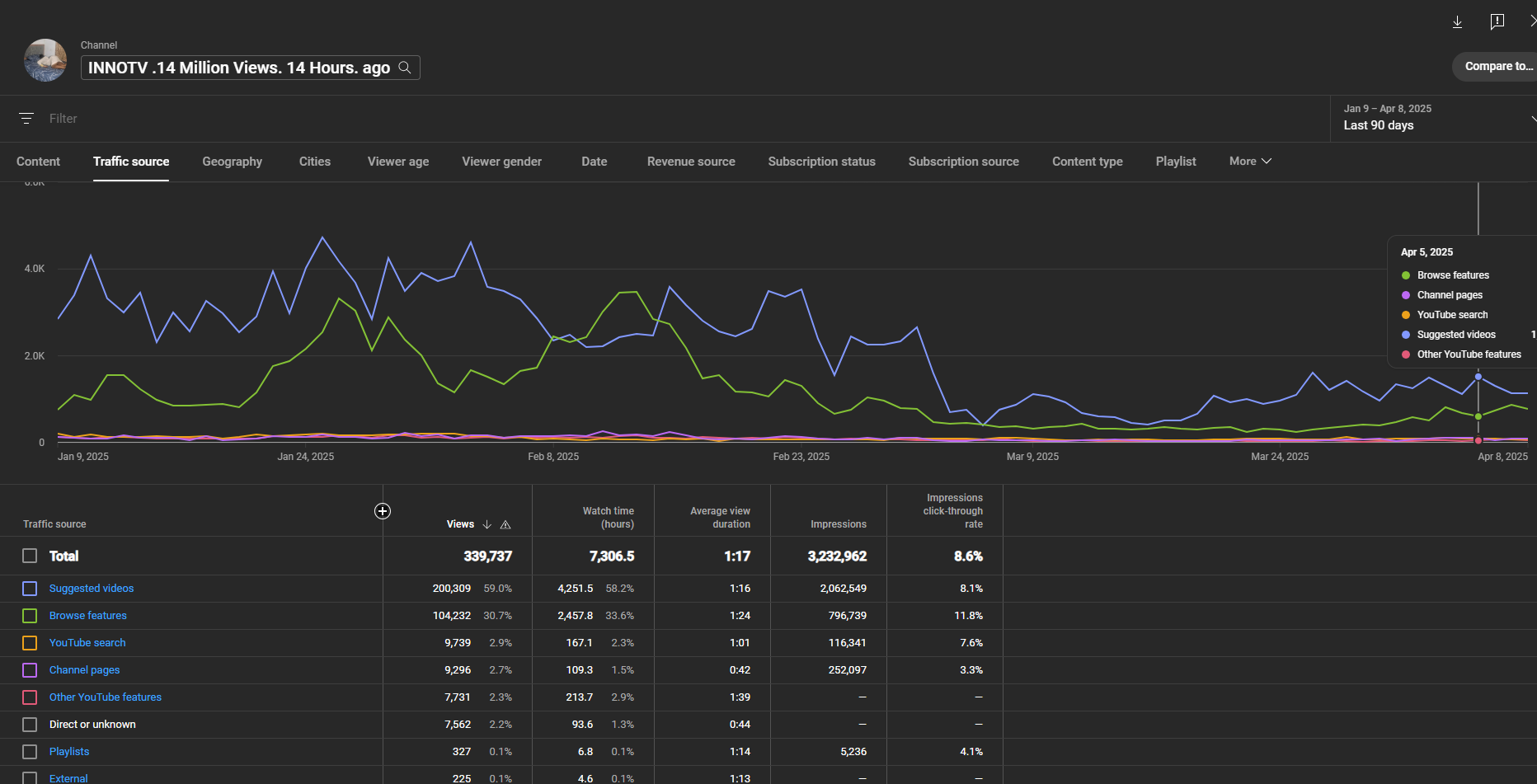Switch to the Content type tab
This screenshot has height=784, width=1537.
pyautogui.click(x=1088, y=162)
